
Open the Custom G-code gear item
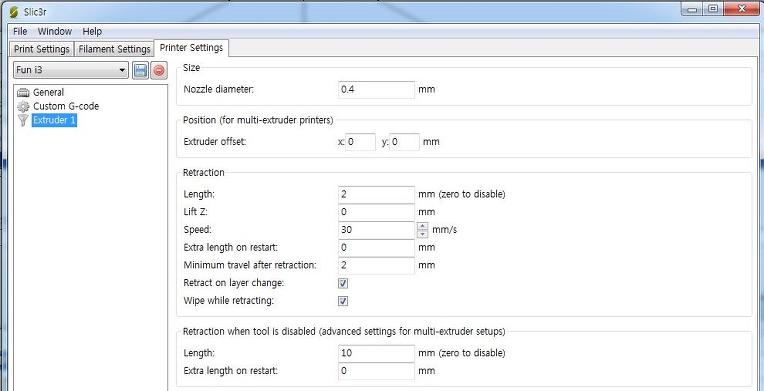(23, 106)
